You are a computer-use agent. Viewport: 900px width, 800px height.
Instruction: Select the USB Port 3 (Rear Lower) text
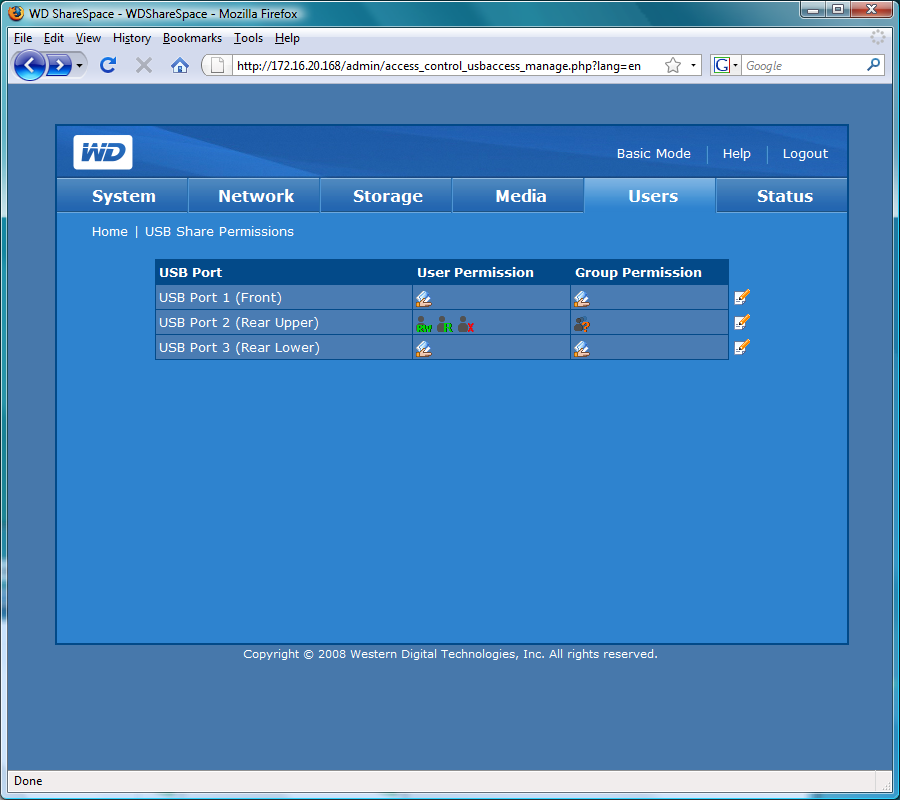(239, 347)
